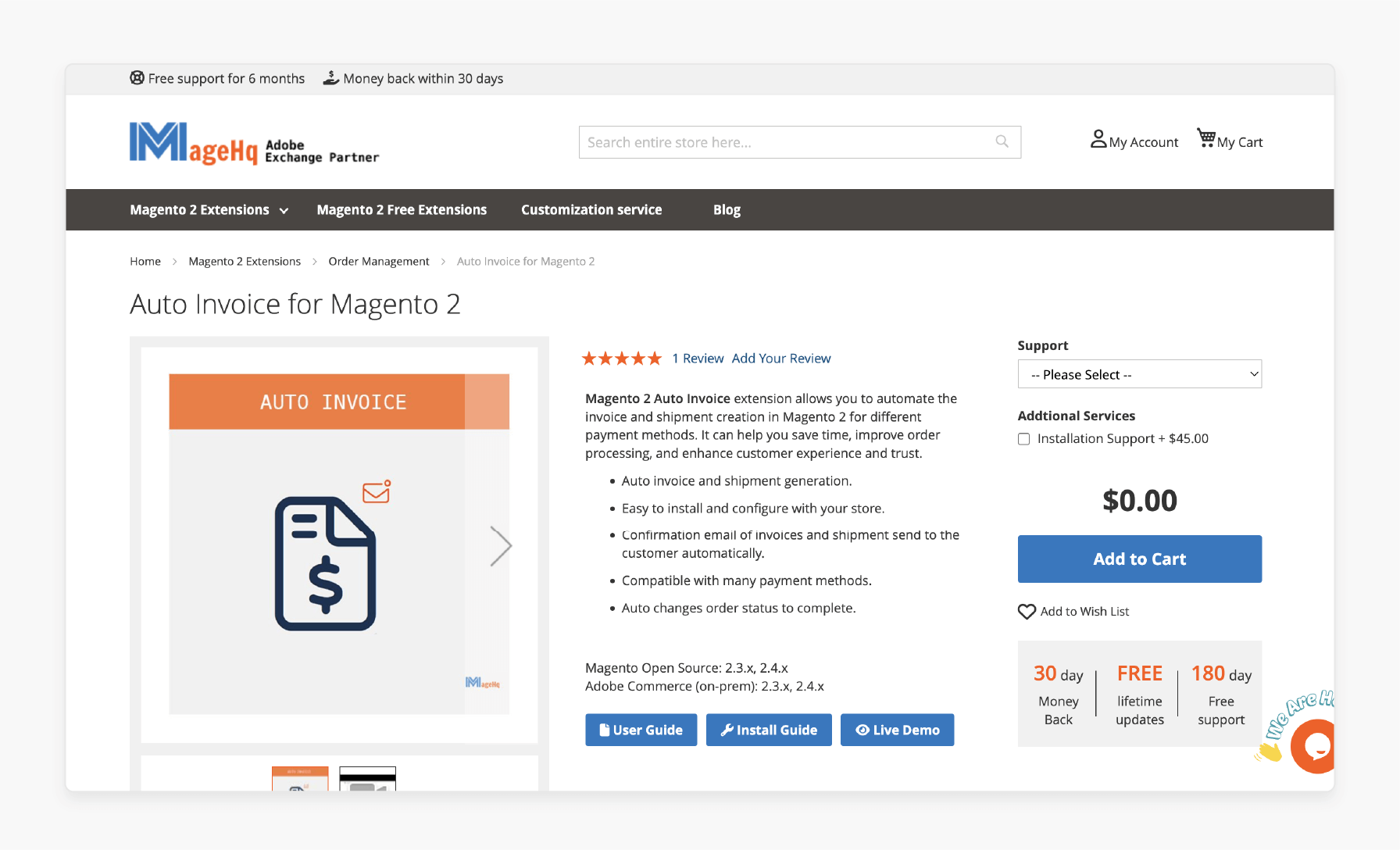Click the Add to Cart button
Viewport: 1400px width, 850px height.
coord(1139,559)
